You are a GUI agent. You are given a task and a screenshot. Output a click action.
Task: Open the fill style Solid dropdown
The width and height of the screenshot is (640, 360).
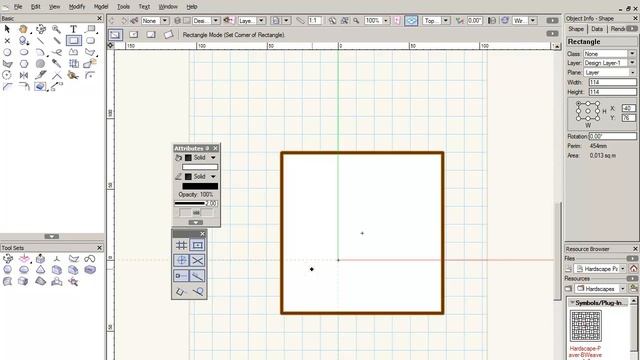[213, 158]
